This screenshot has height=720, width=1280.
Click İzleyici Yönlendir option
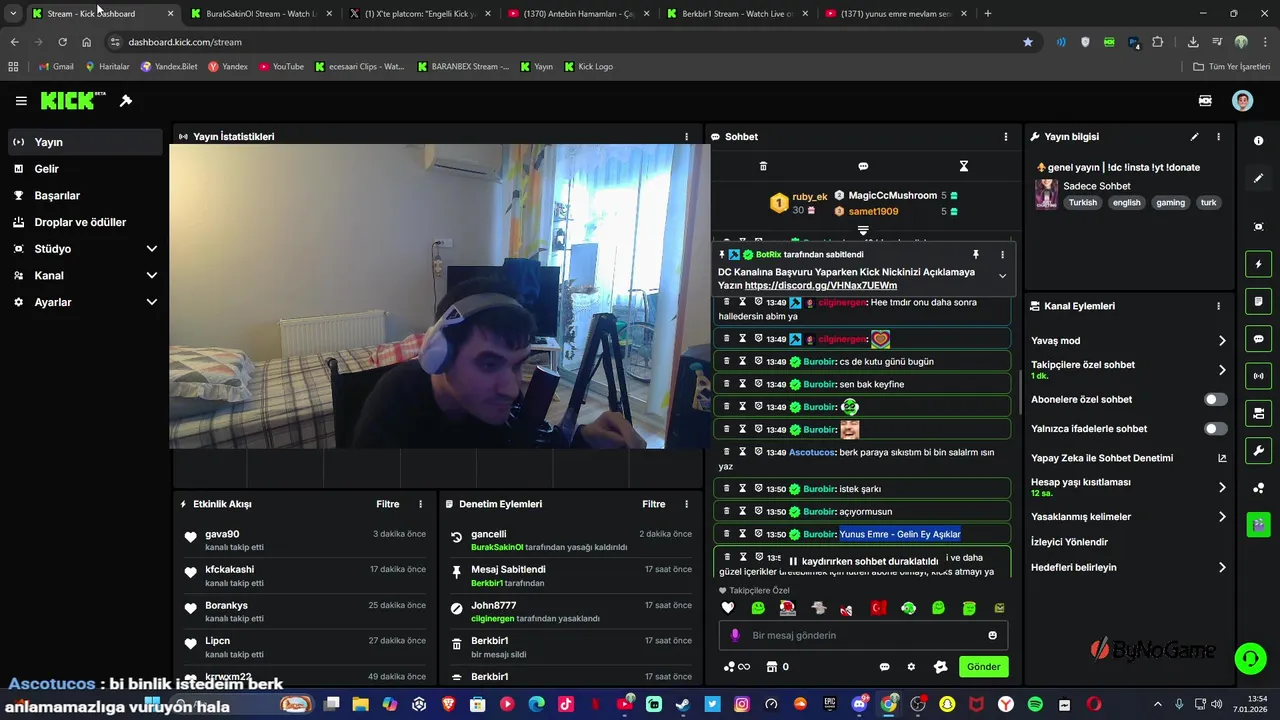(x=1070, y=542)
